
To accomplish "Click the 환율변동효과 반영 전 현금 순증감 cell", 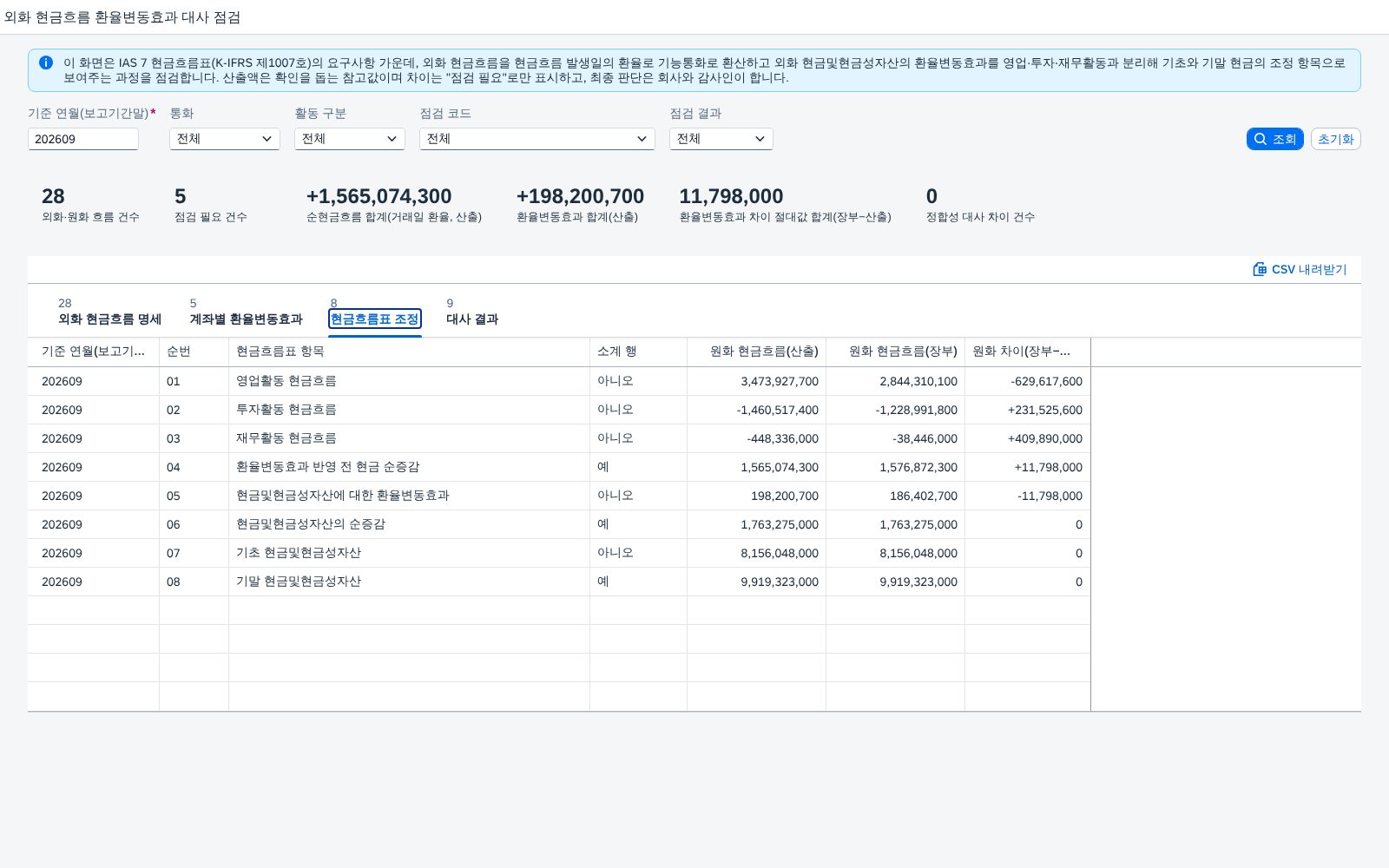I will coord(409,467).
